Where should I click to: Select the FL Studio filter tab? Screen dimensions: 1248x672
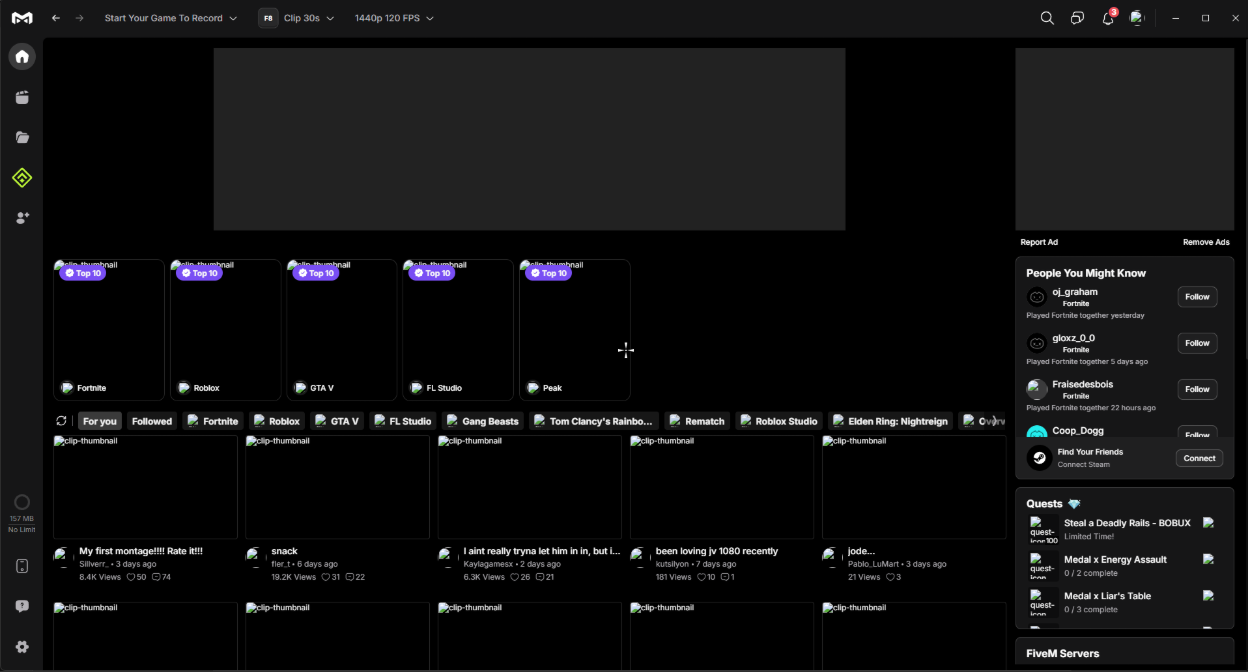403,421
